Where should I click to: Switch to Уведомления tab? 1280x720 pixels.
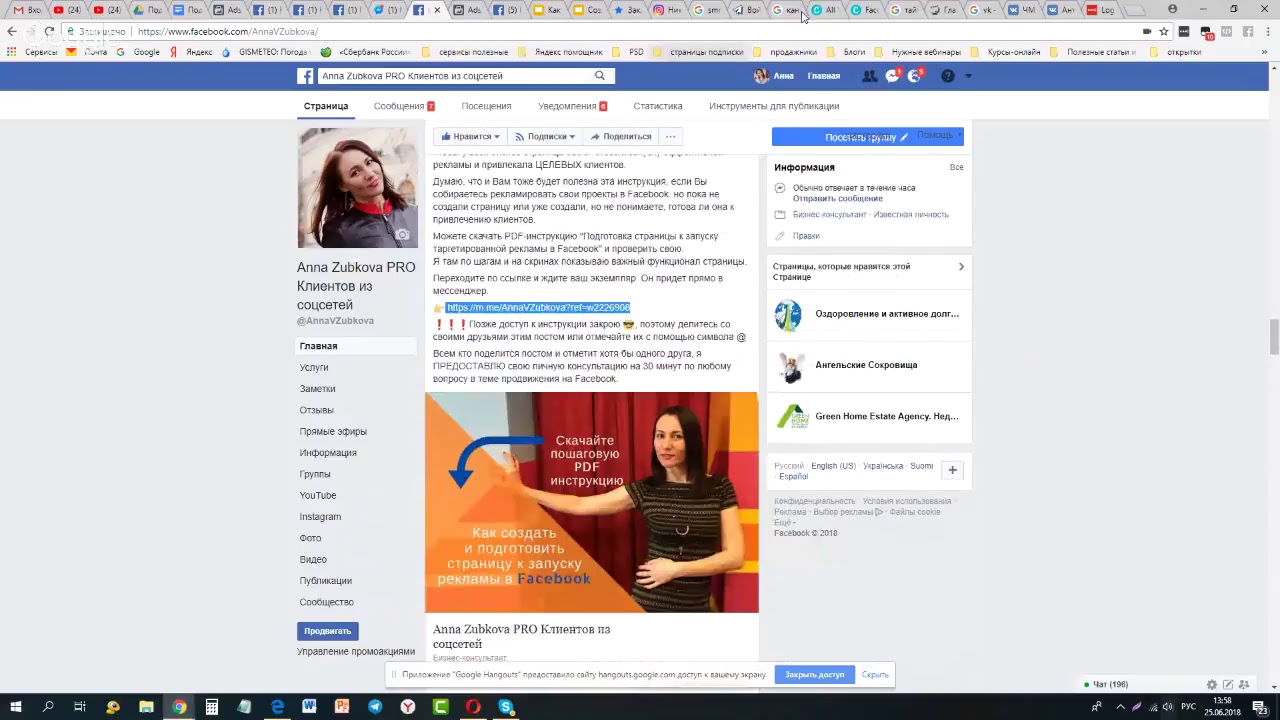[573, 106]
